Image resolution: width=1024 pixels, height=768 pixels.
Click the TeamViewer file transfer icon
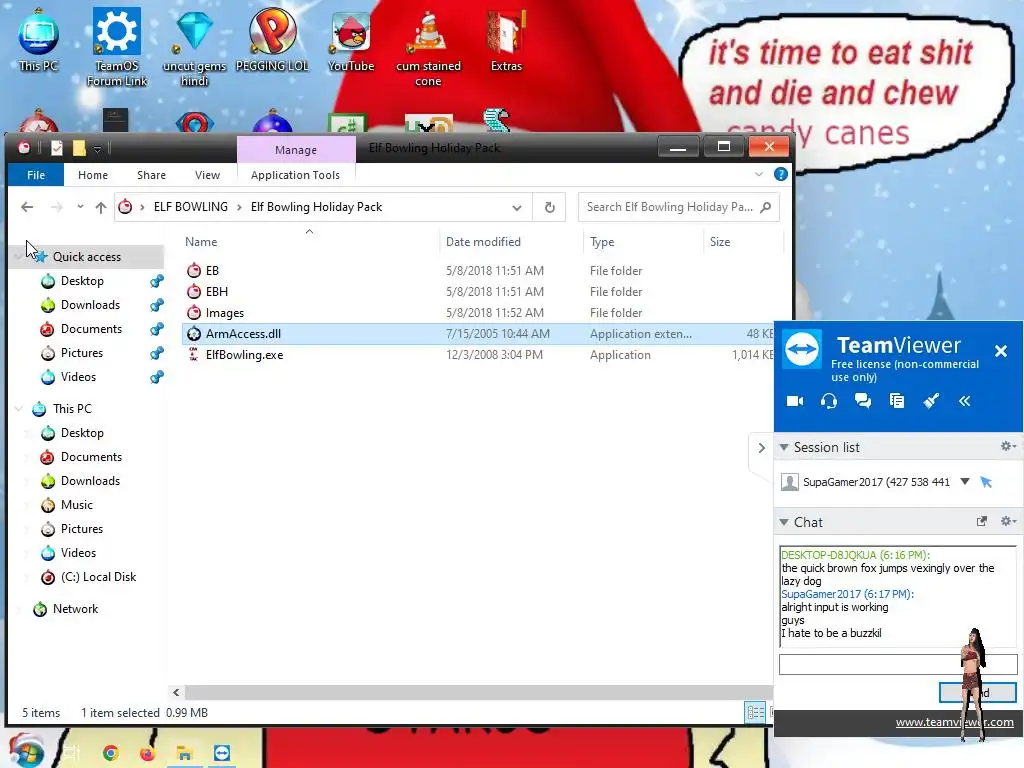pos(897,401)
